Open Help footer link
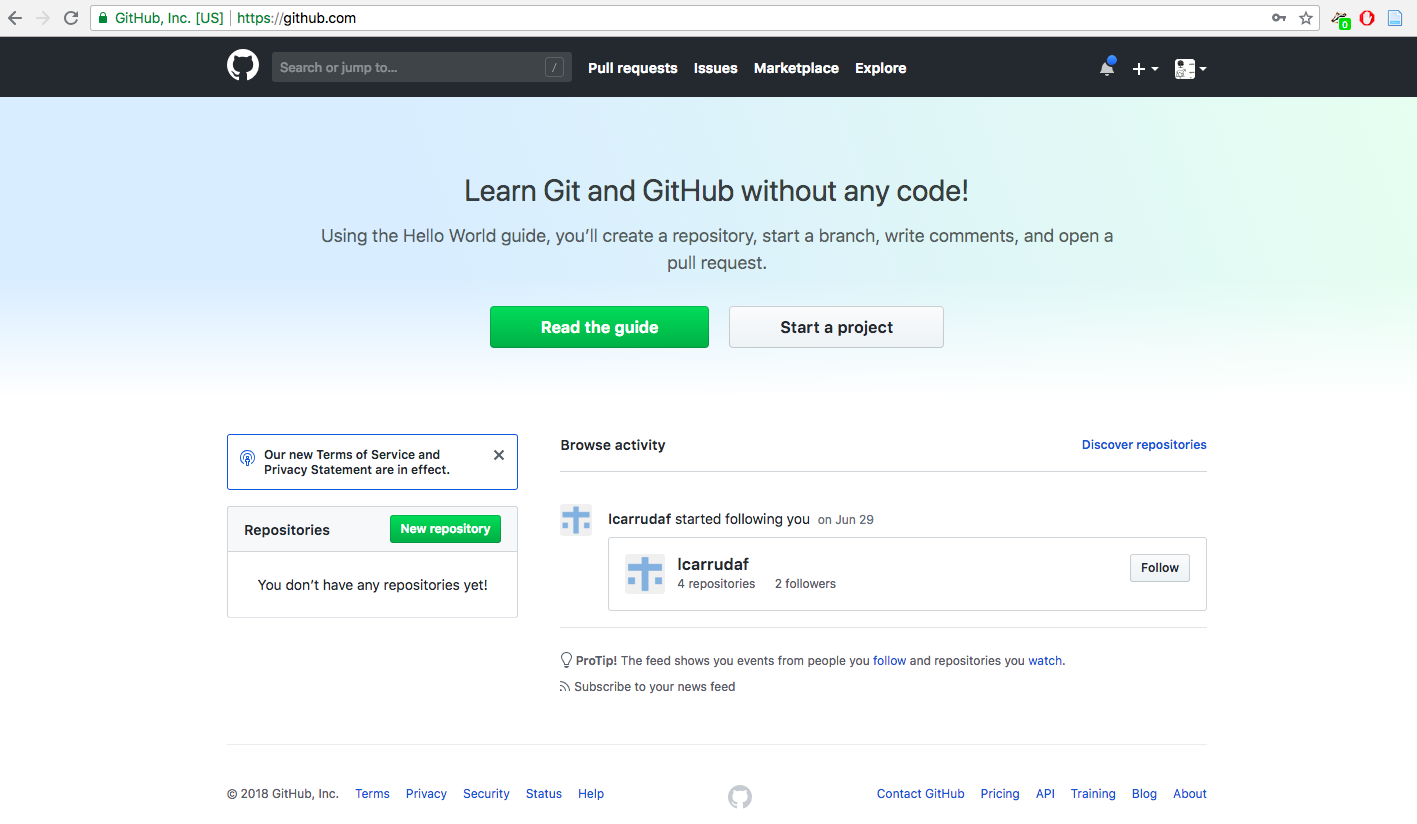 [591, 794]
